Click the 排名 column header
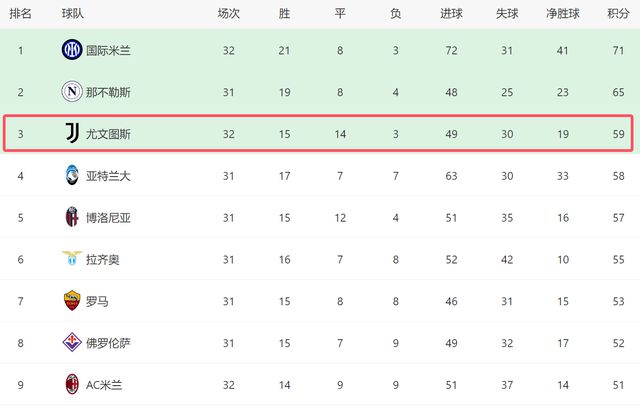This screenshot has width=640, height=407. coord(20,14)
